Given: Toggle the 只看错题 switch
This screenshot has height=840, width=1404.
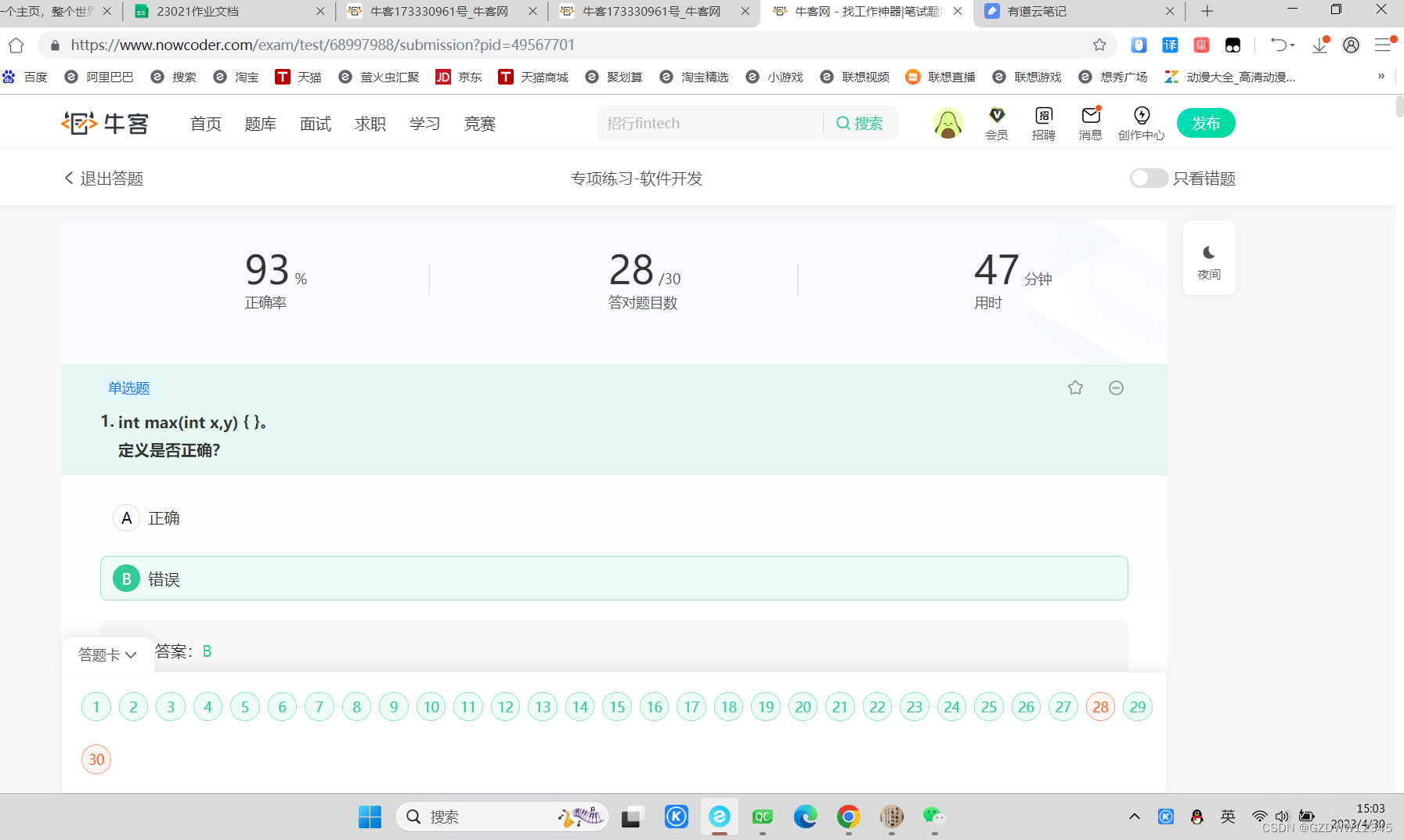Looking at the screenshot, I should 1149,178.
